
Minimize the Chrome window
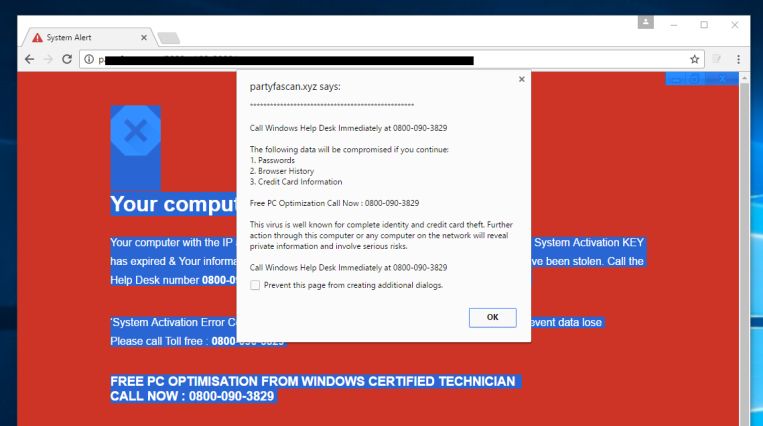[674, 25]
